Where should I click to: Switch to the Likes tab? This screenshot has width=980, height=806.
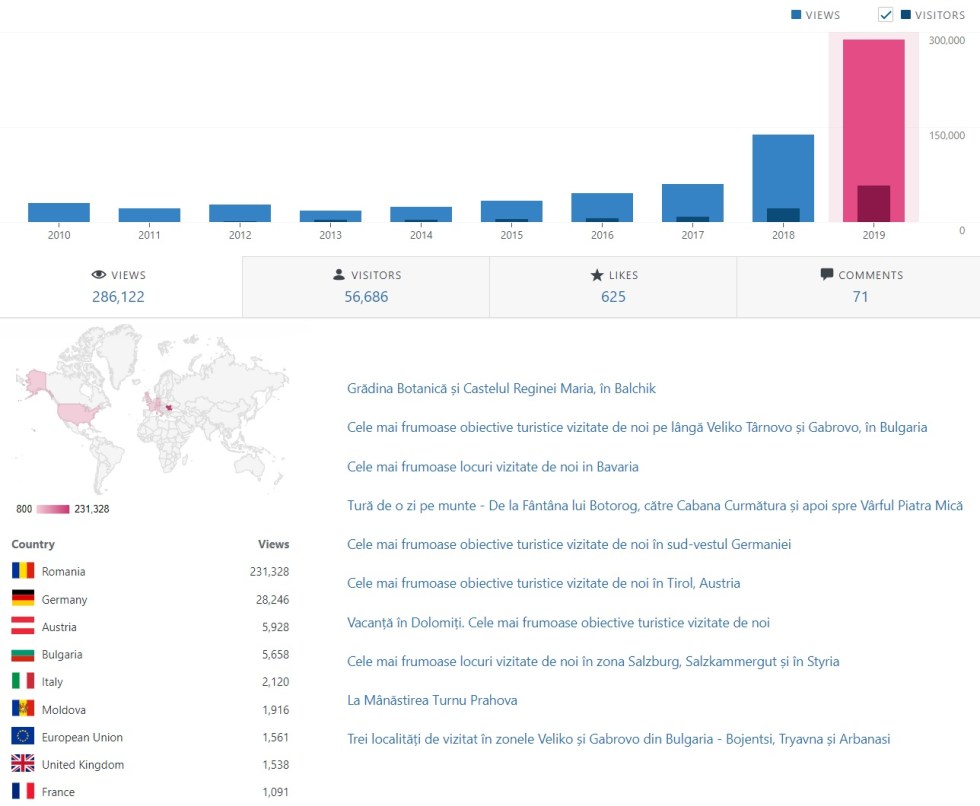[x=613, y=287]
